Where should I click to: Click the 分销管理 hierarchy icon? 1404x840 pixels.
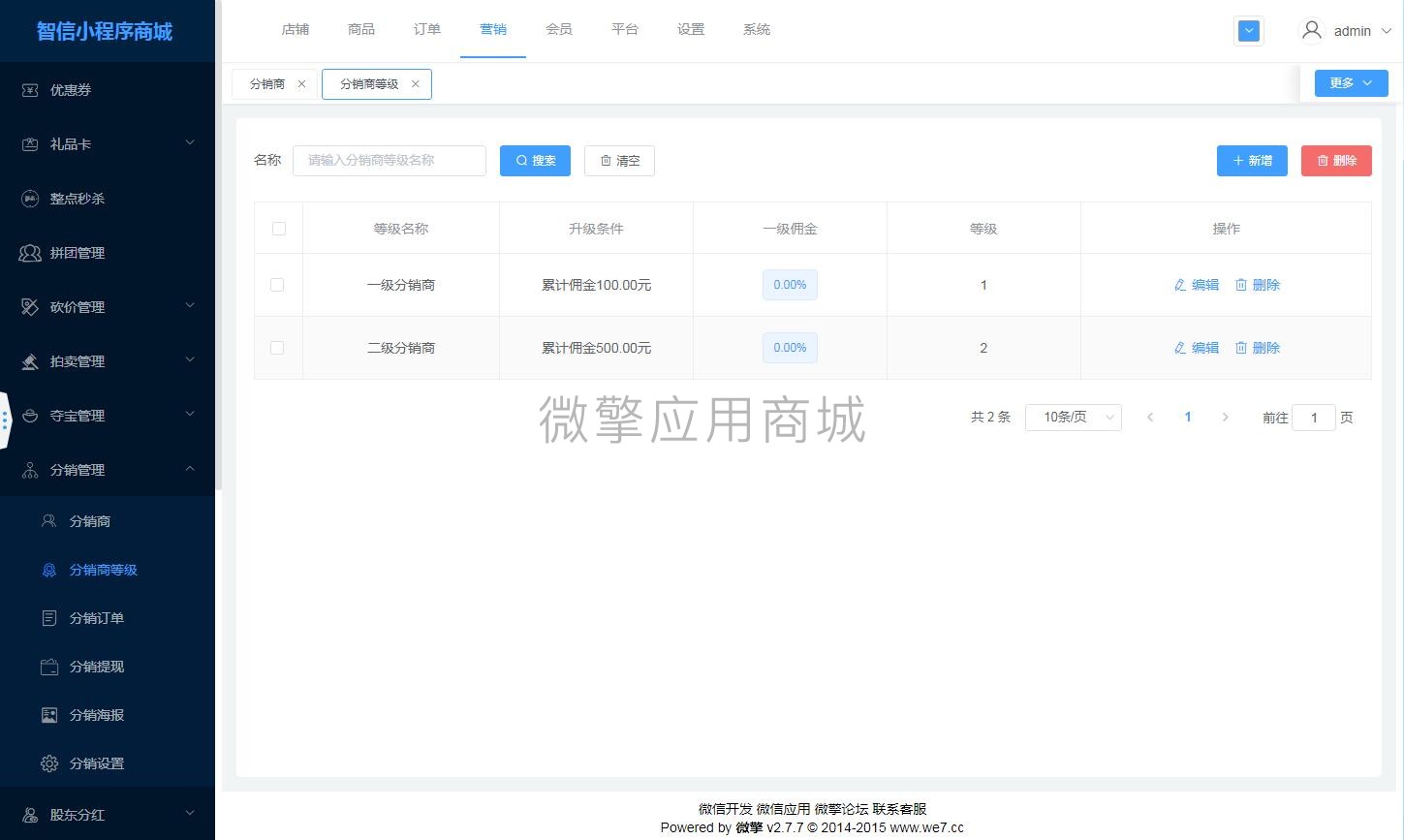pyautogui.click(x=30, y=470)
